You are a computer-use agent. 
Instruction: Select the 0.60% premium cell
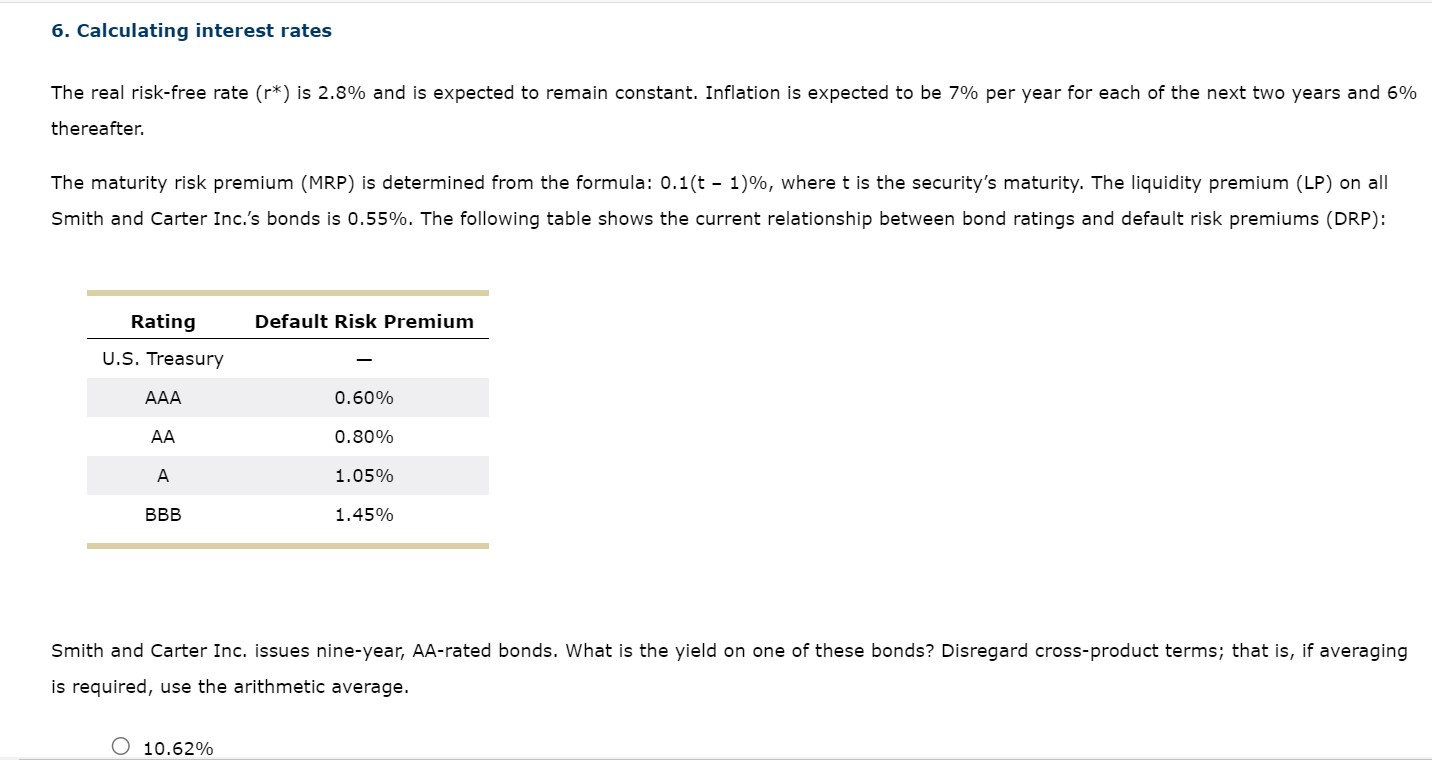[x=364, y=397]
